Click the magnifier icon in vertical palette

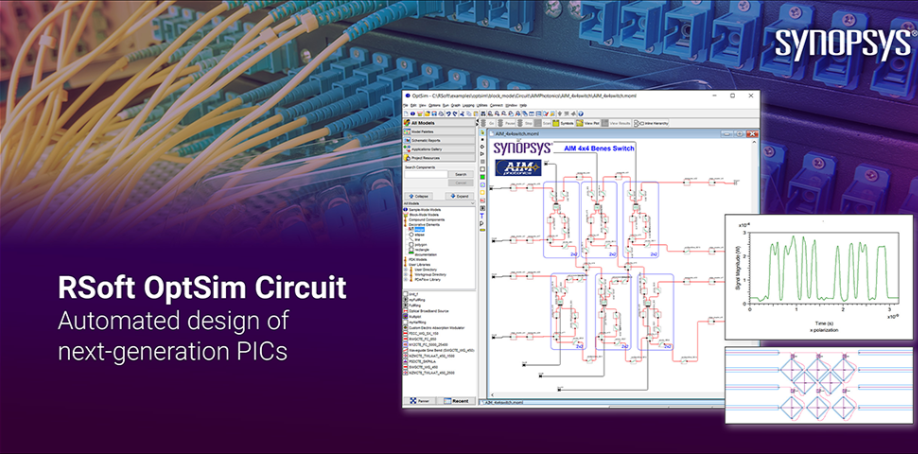pos(482,224)
